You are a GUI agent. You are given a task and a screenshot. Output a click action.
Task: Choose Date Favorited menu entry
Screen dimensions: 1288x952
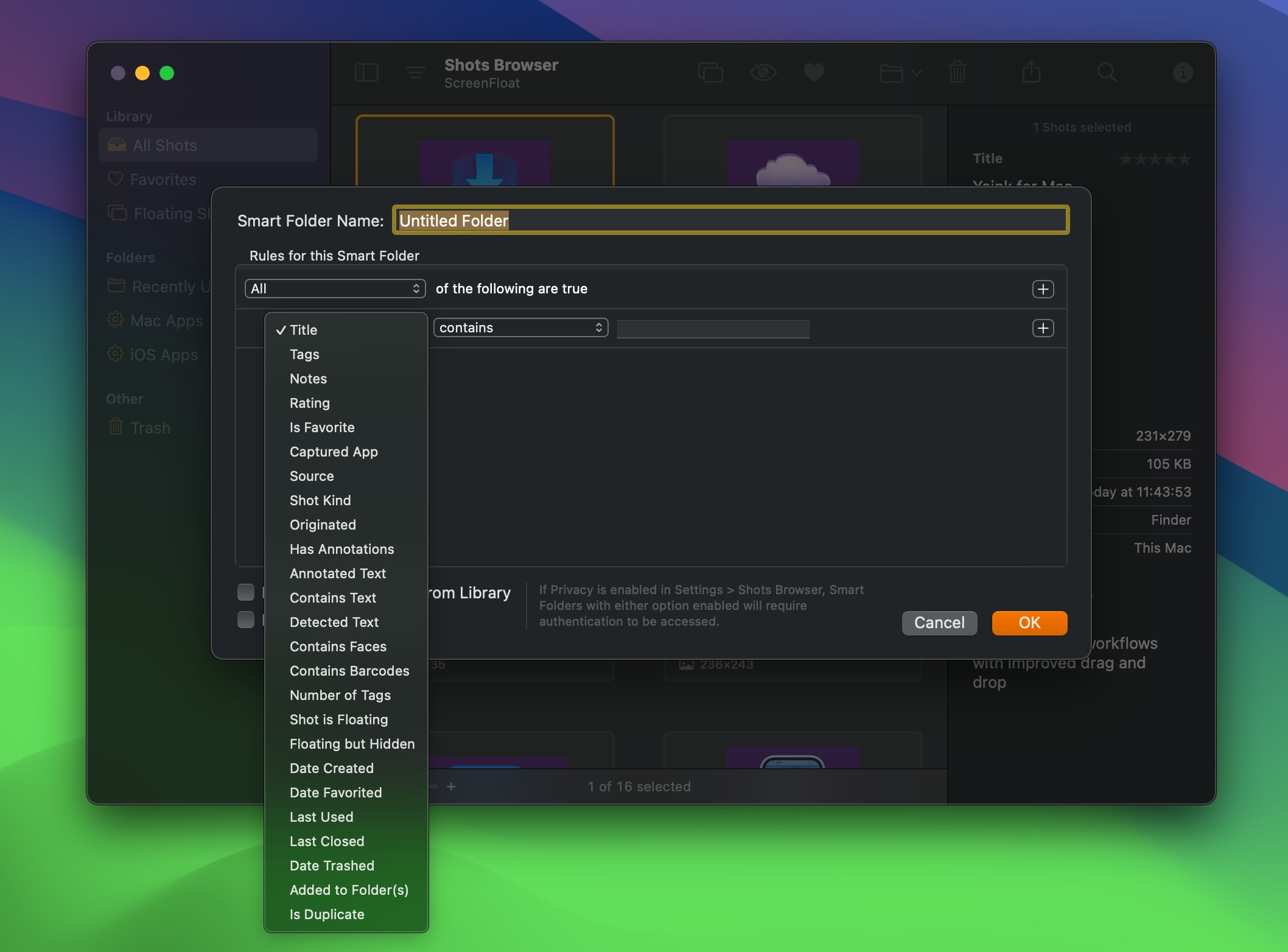(x=346, y=793)
